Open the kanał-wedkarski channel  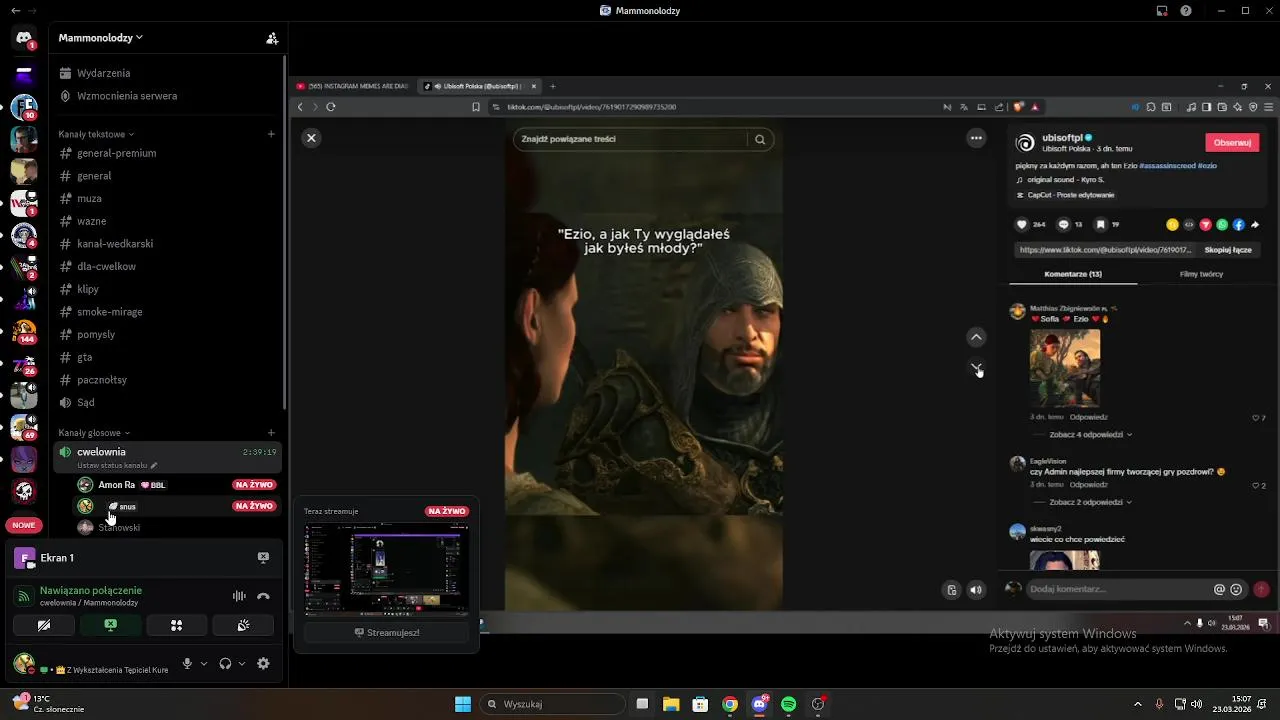coord(115,244)
